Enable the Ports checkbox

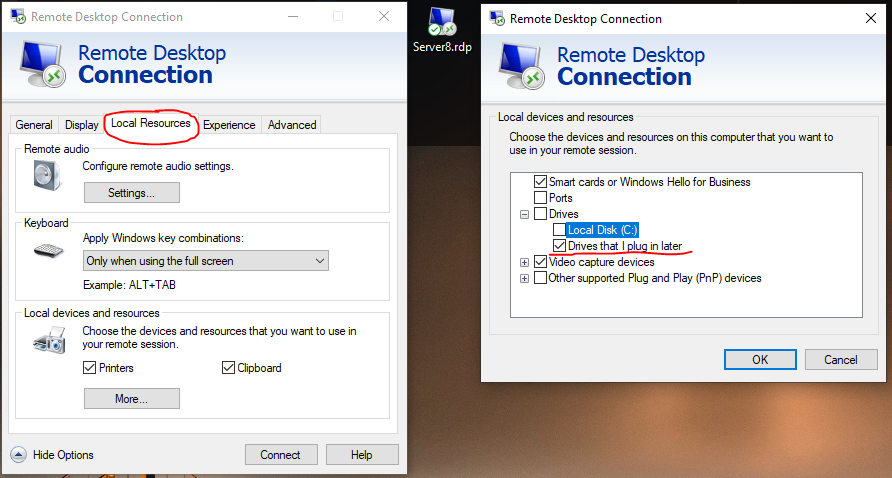click(540, 198)
